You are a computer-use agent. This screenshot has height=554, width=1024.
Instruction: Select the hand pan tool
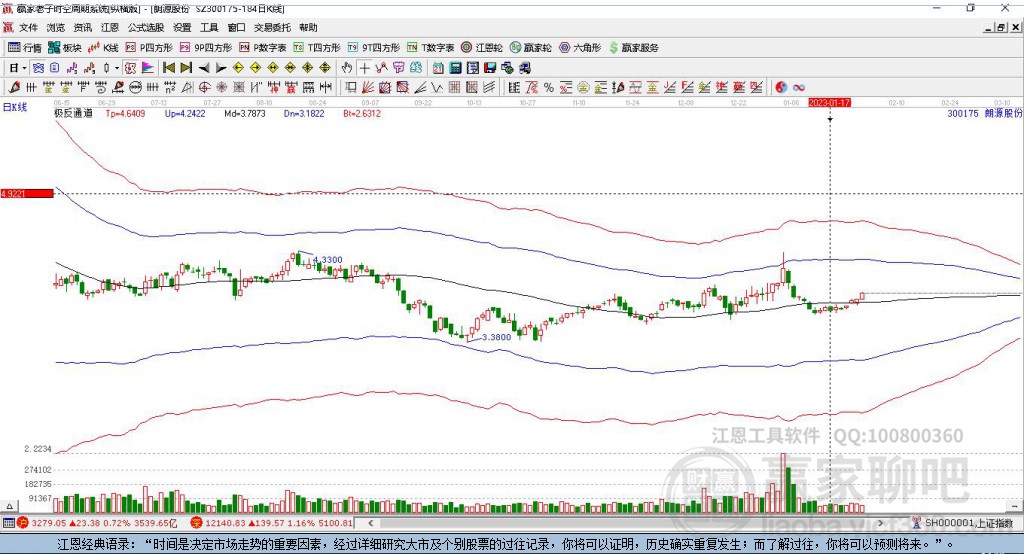point(347,68)
